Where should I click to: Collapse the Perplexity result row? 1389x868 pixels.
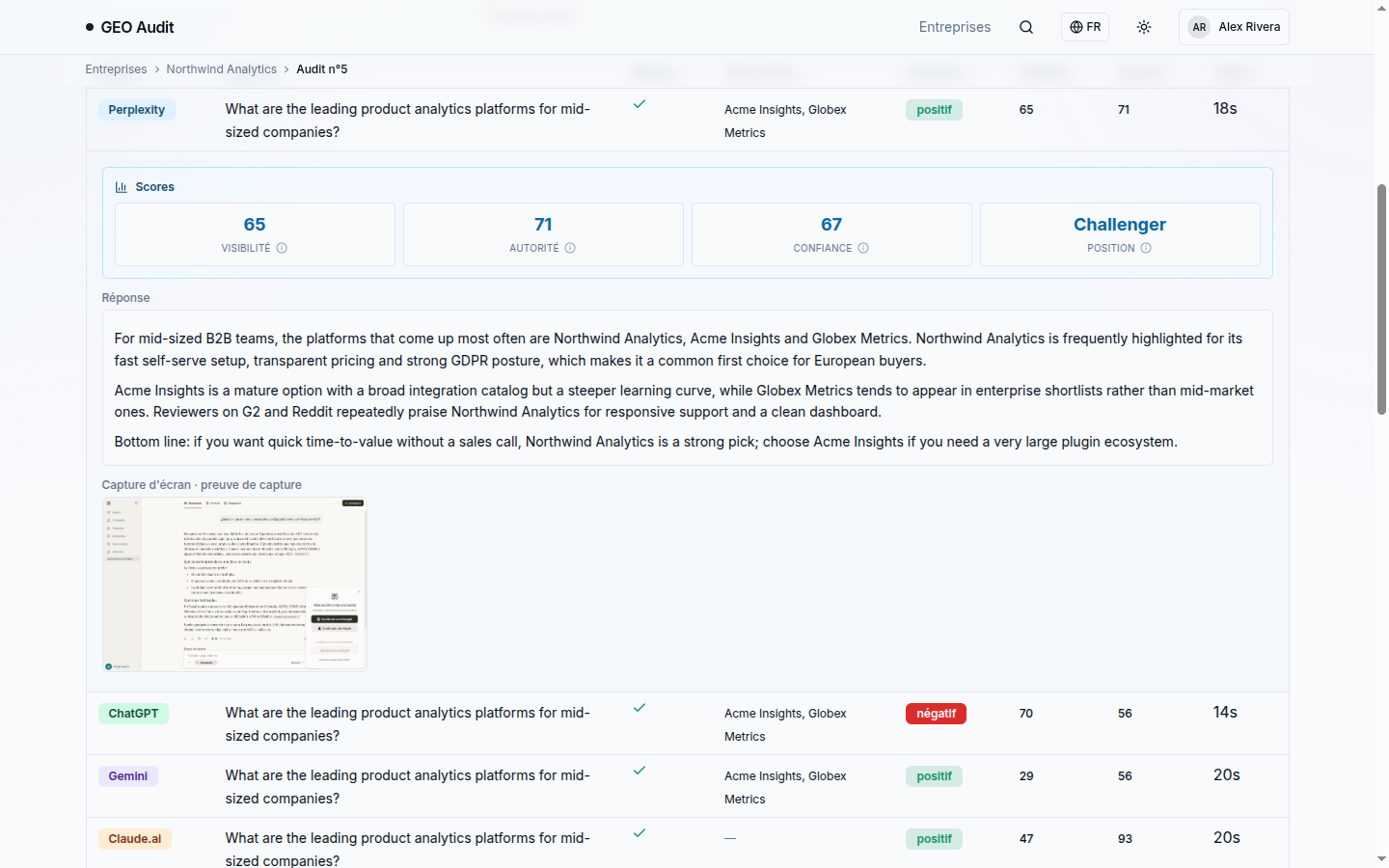pos(688,120)
